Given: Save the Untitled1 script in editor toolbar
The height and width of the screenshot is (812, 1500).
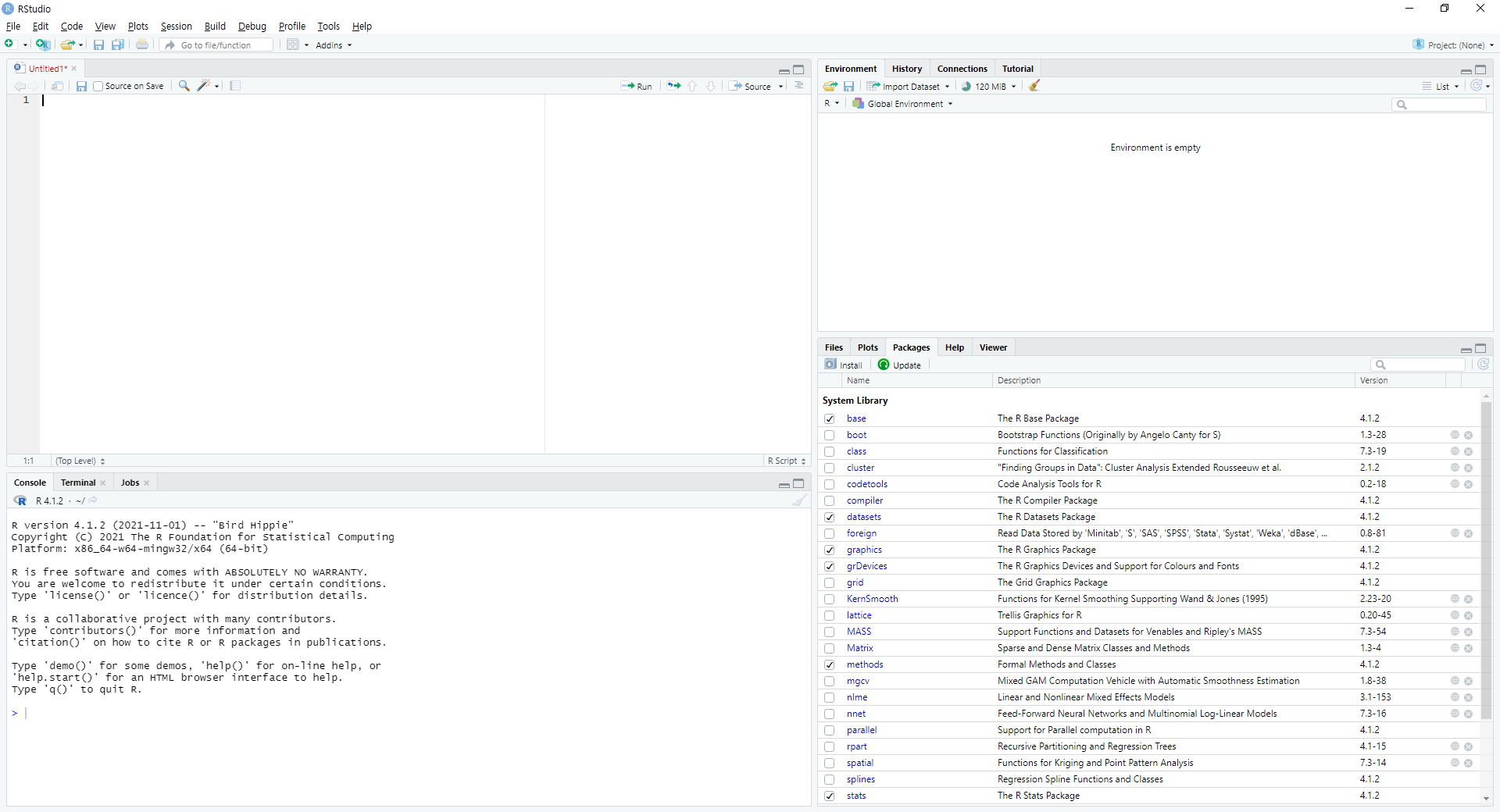Looking at the screenshot, I should click(x=81, y=86).
